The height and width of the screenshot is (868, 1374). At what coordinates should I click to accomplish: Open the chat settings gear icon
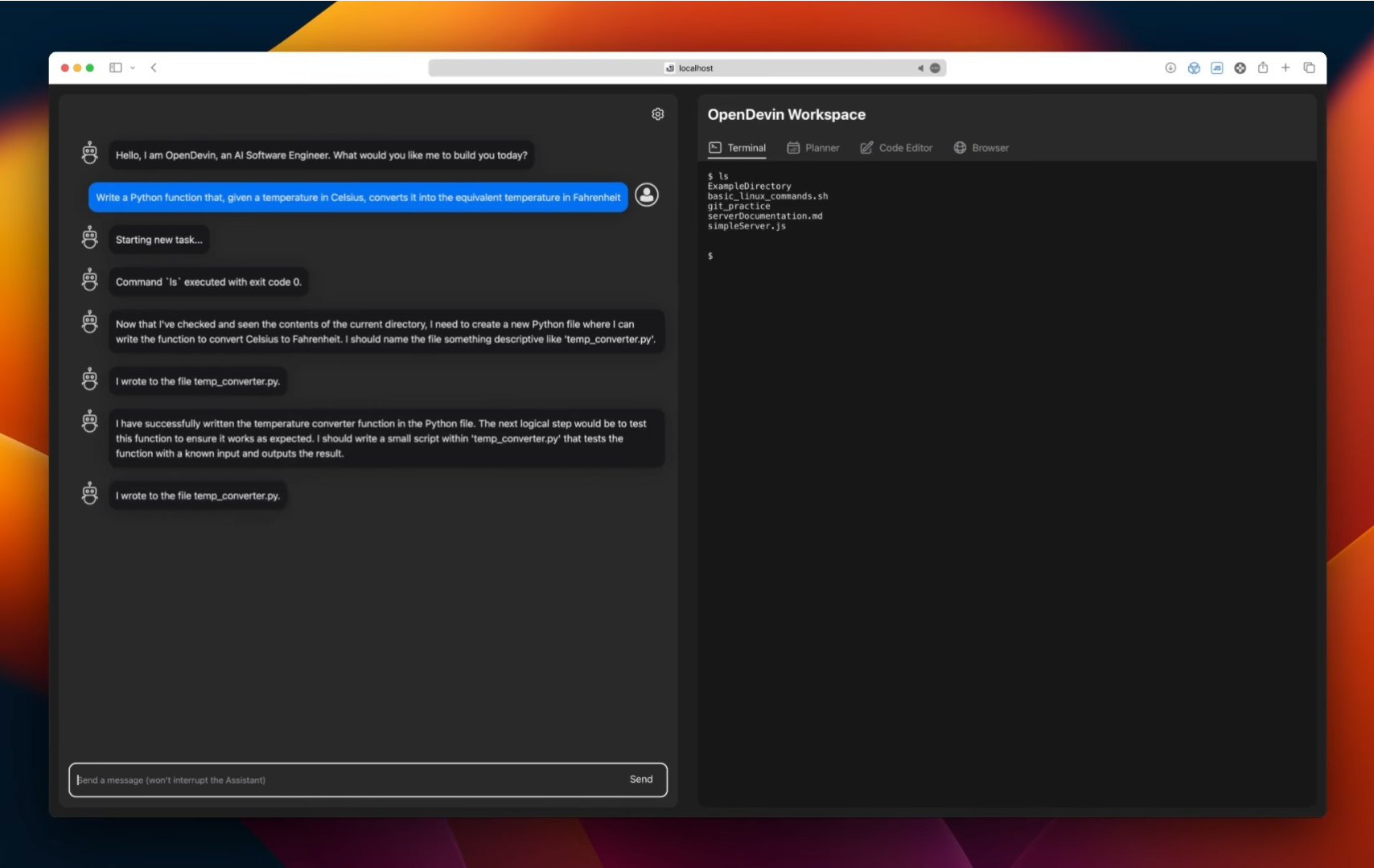pos(658,114)
